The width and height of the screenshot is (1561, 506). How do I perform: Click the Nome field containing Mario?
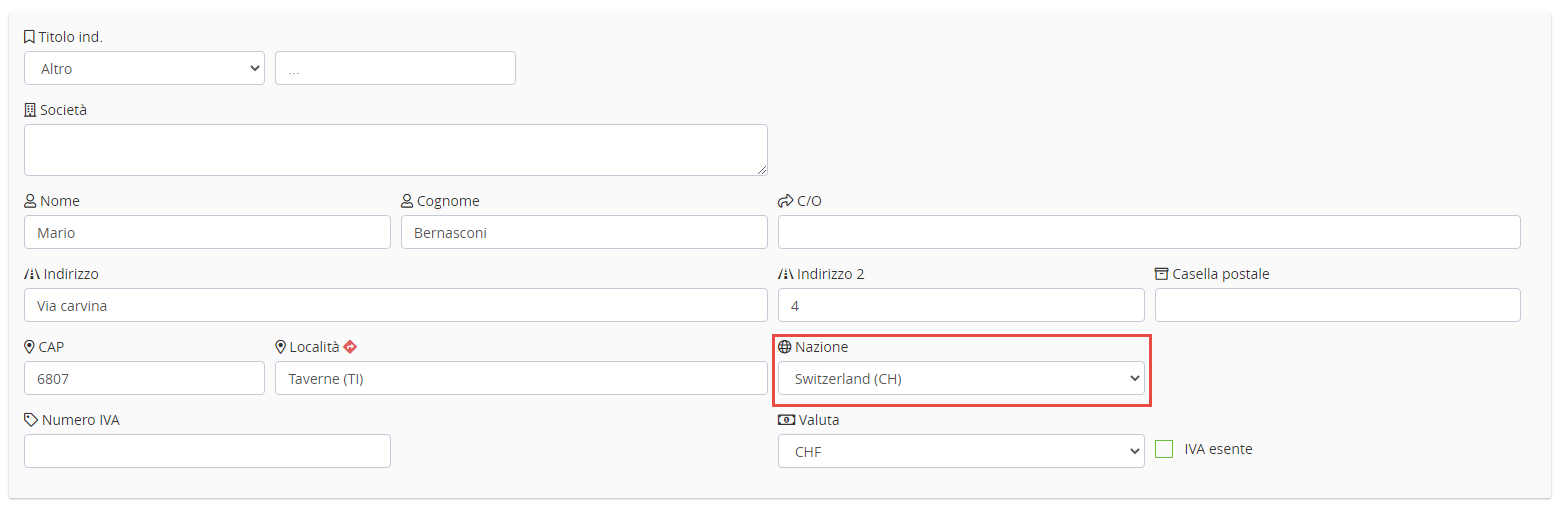point(207,233)
